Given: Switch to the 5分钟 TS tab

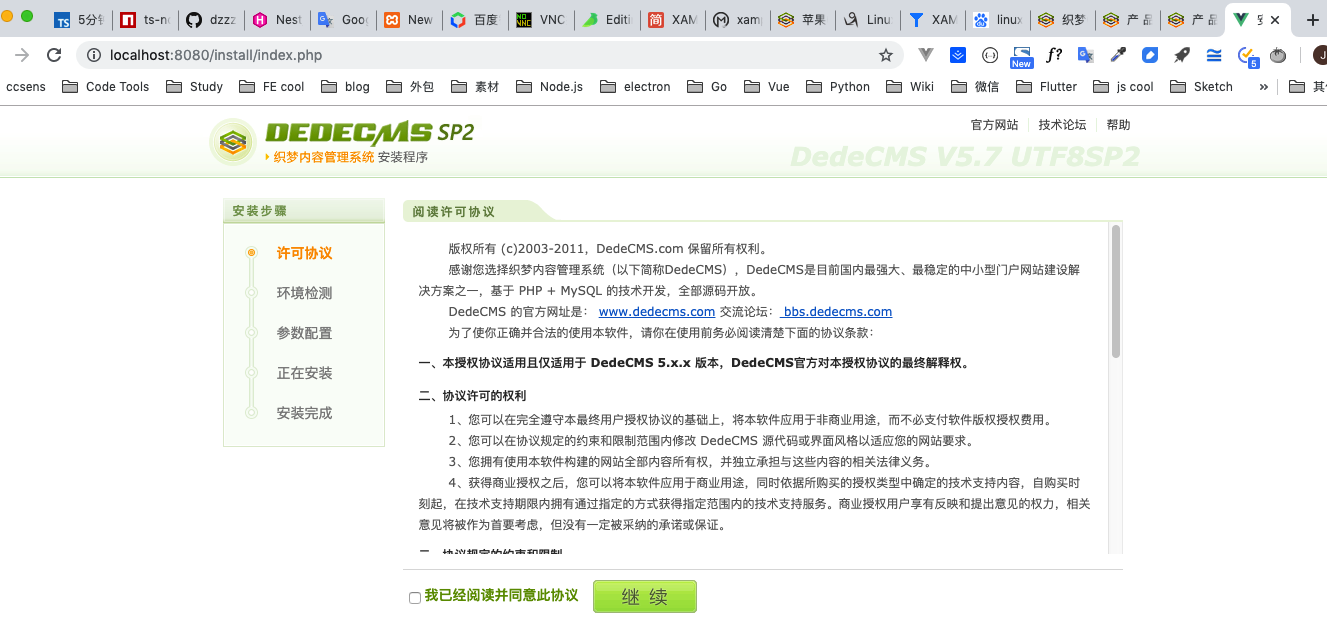Looking at the screenshot, I should 79,19.
